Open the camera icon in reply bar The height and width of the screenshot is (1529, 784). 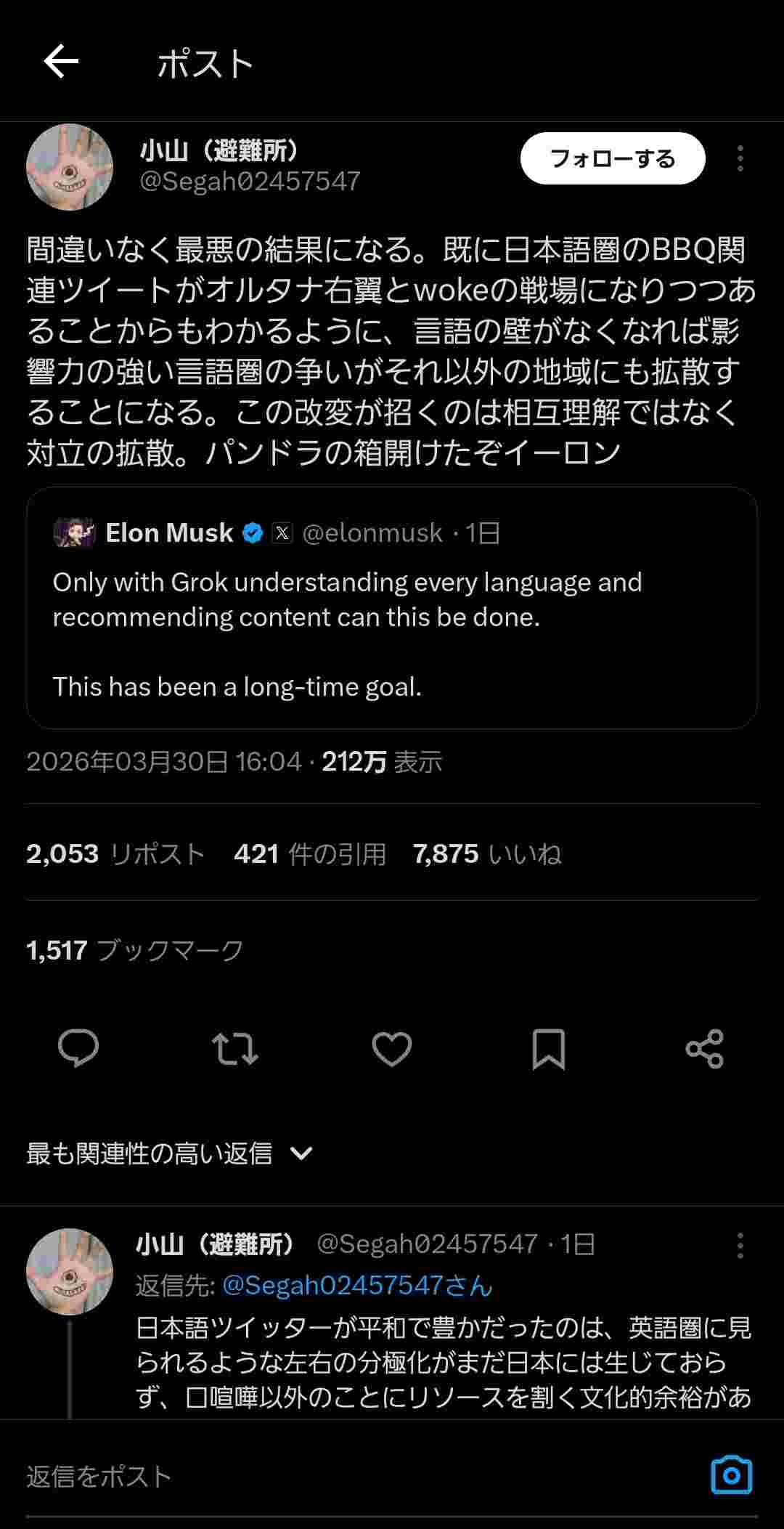point(731,1475)
